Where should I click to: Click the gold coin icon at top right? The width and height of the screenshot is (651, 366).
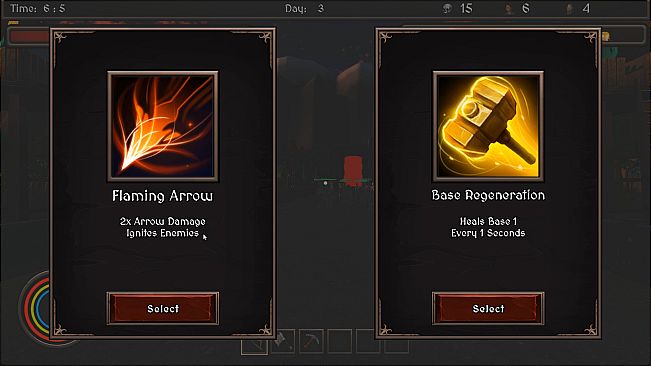click(606, 37)
